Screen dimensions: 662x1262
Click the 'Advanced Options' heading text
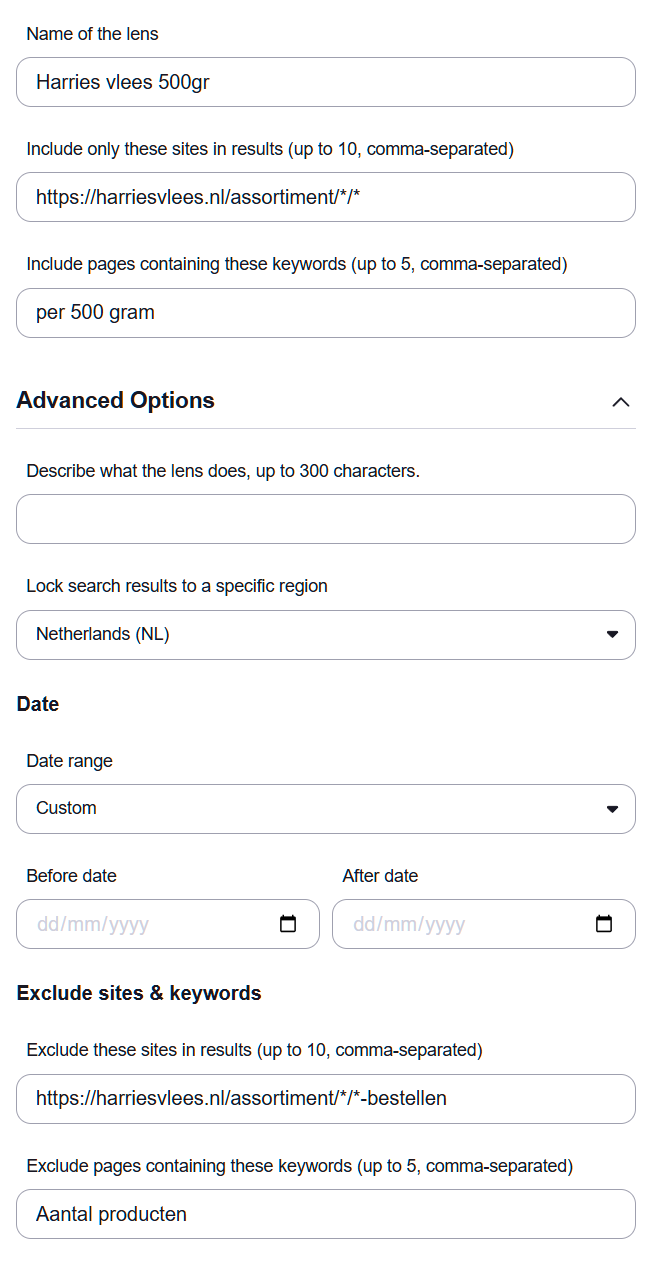click(x=116, y=401)
